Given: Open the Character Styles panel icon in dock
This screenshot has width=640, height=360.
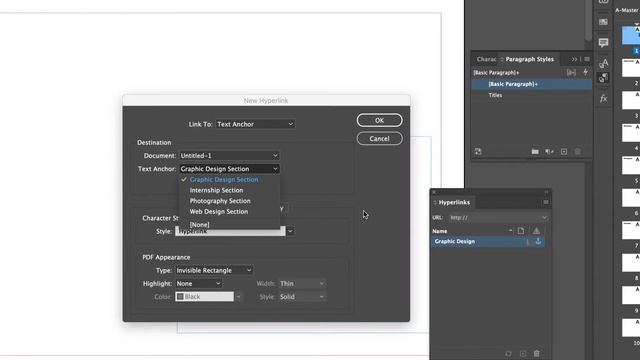Looking at the screenshot, I should (603, 63).
